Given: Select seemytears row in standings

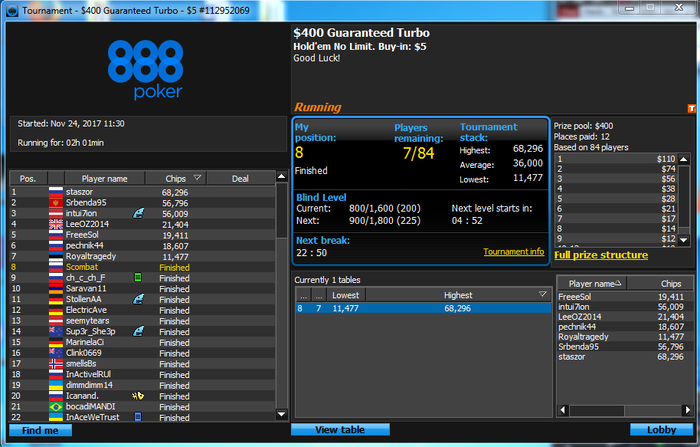Looking at the screenshot, I should pyautogui.click(x=142, y=321).
